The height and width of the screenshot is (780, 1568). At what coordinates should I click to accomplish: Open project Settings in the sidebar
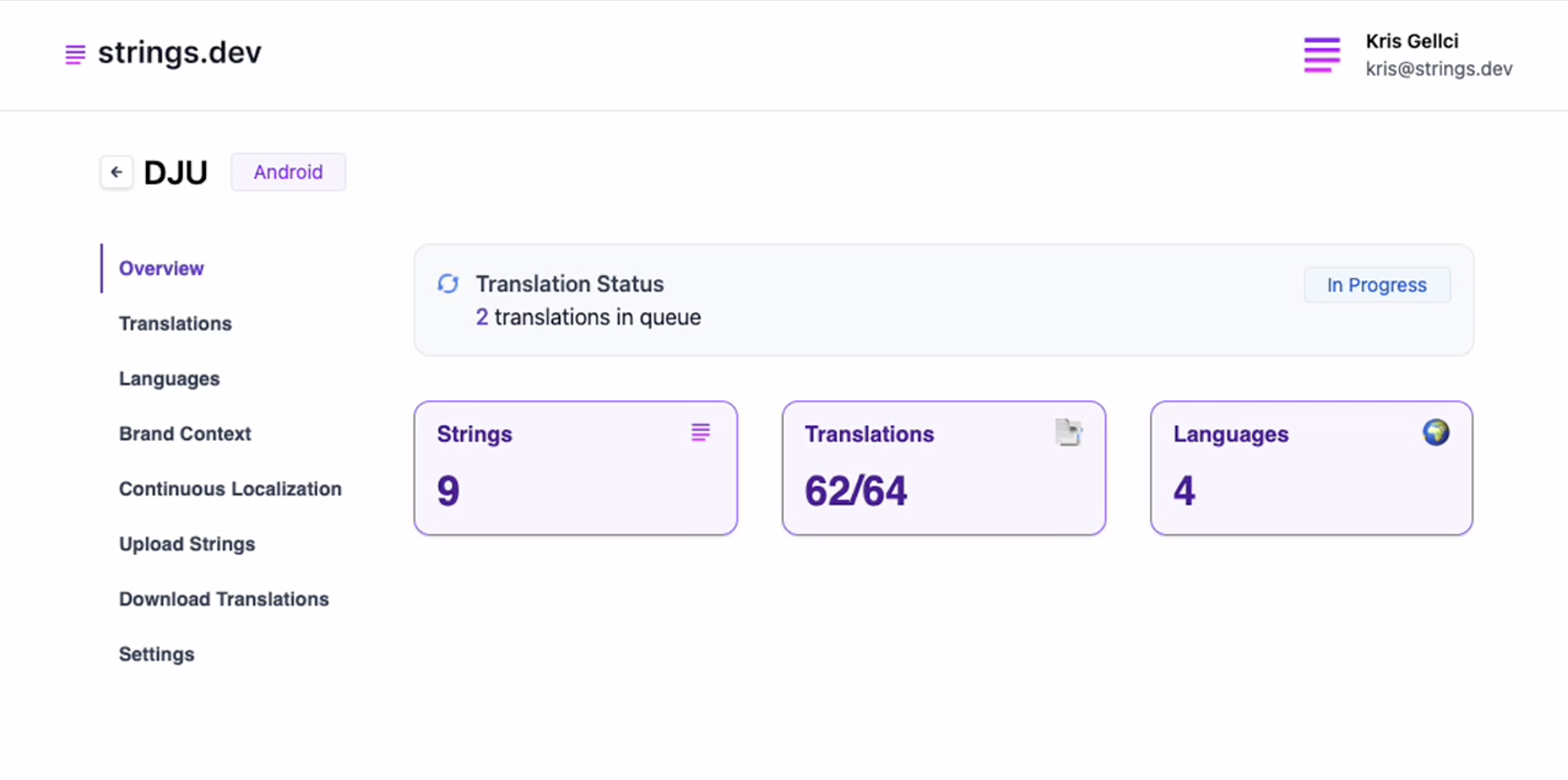point(156,654)
